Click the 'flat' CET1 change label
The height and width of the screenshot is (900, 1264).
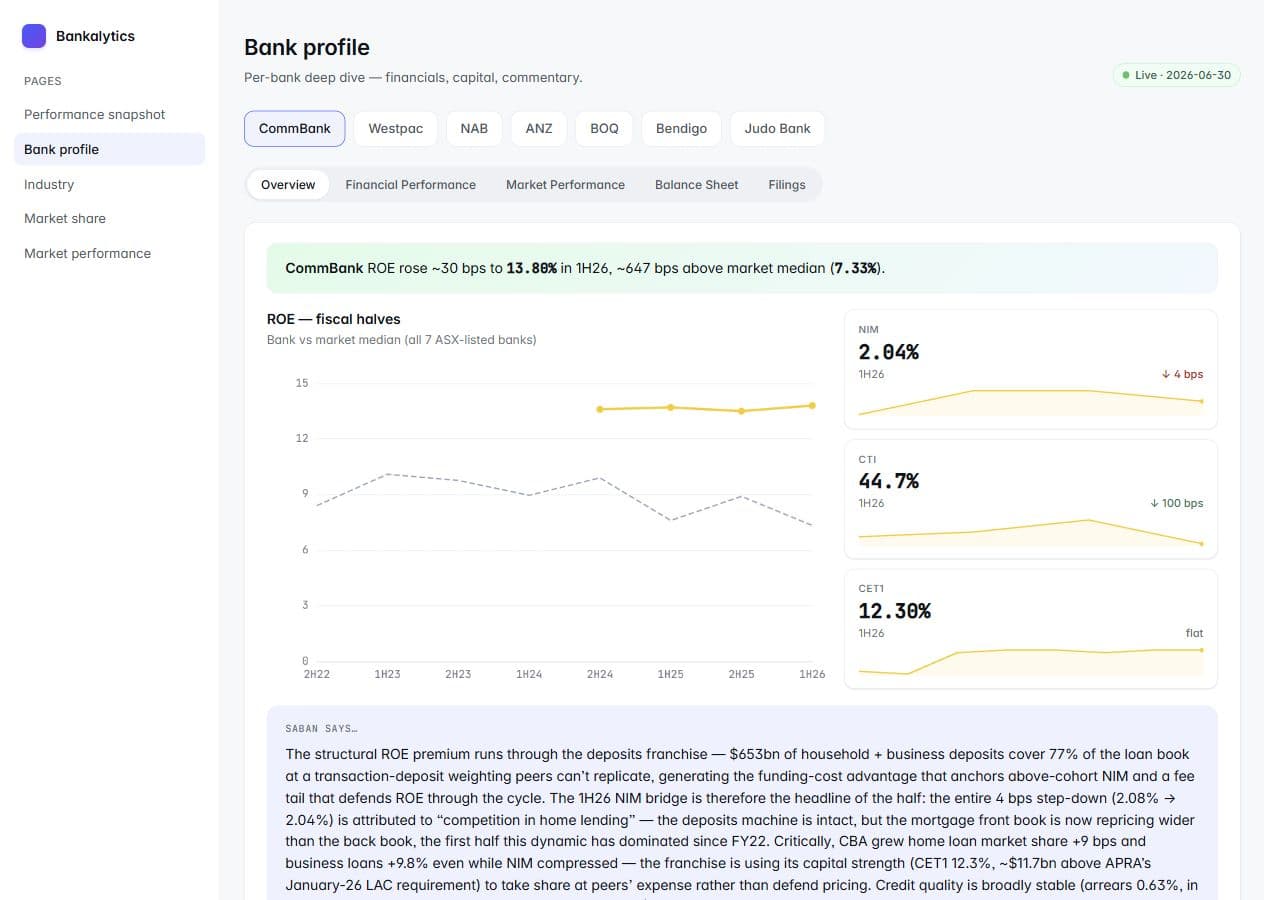1194,633
